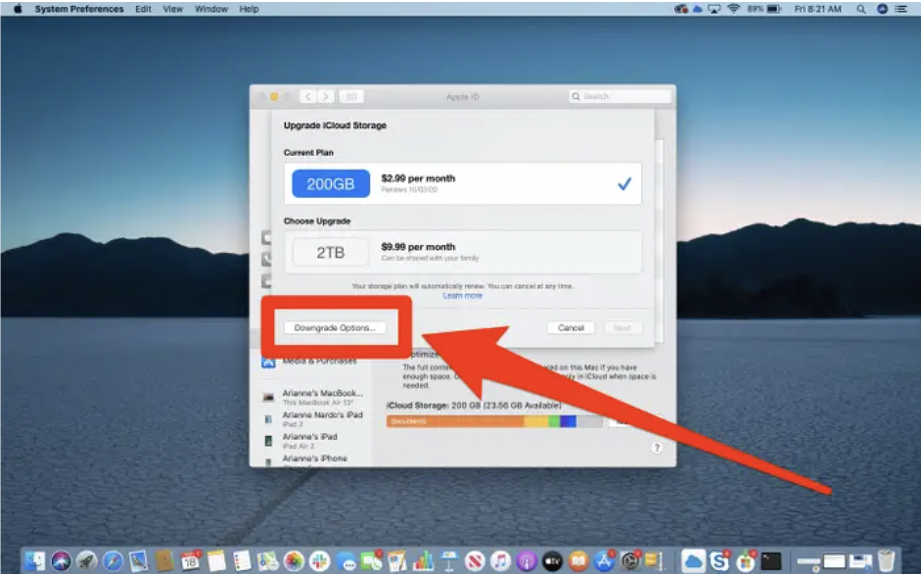Screen dimensions: 922x574
Task: Open the Window menu
Action: tap(211, 9)
